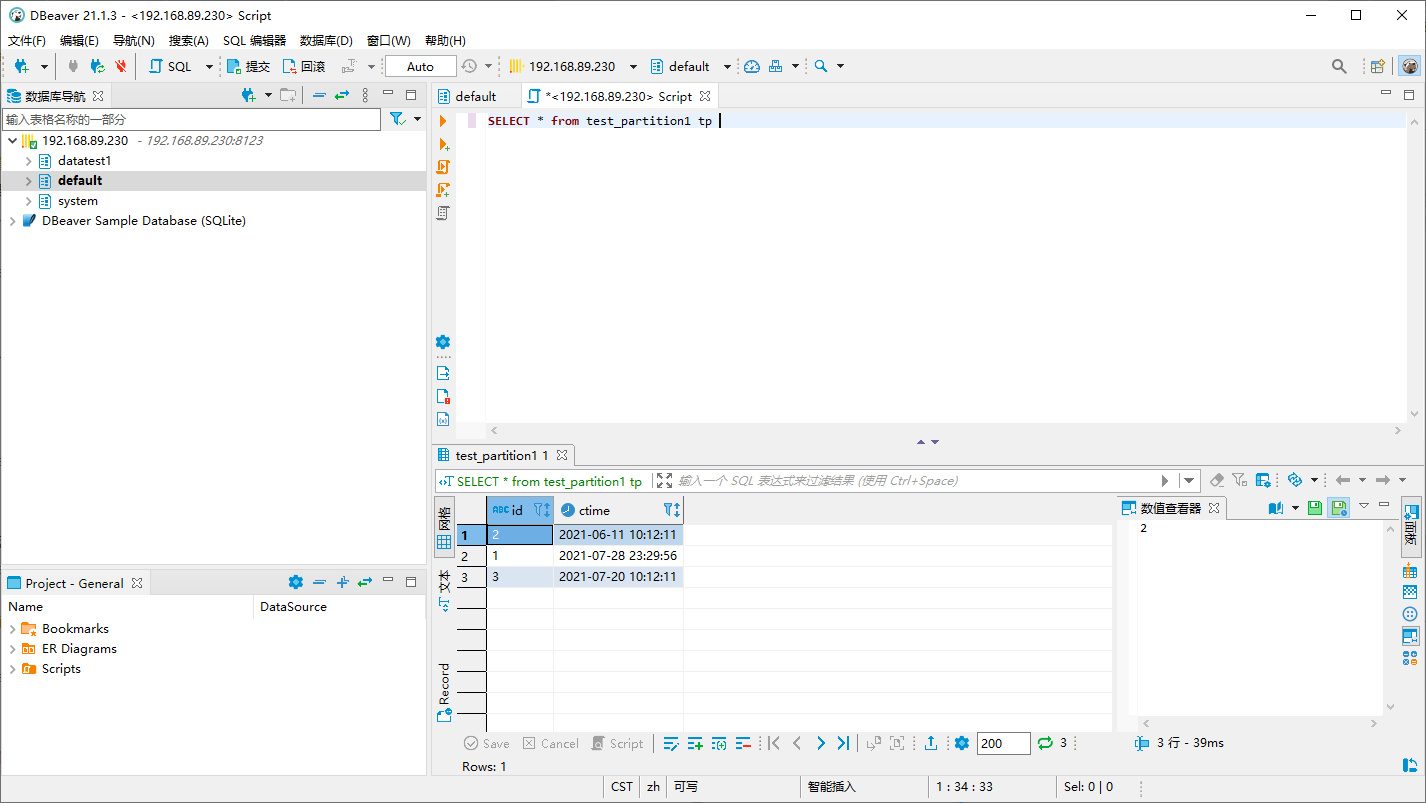
Task: Expand the system database node
Action: coord(29,201)
